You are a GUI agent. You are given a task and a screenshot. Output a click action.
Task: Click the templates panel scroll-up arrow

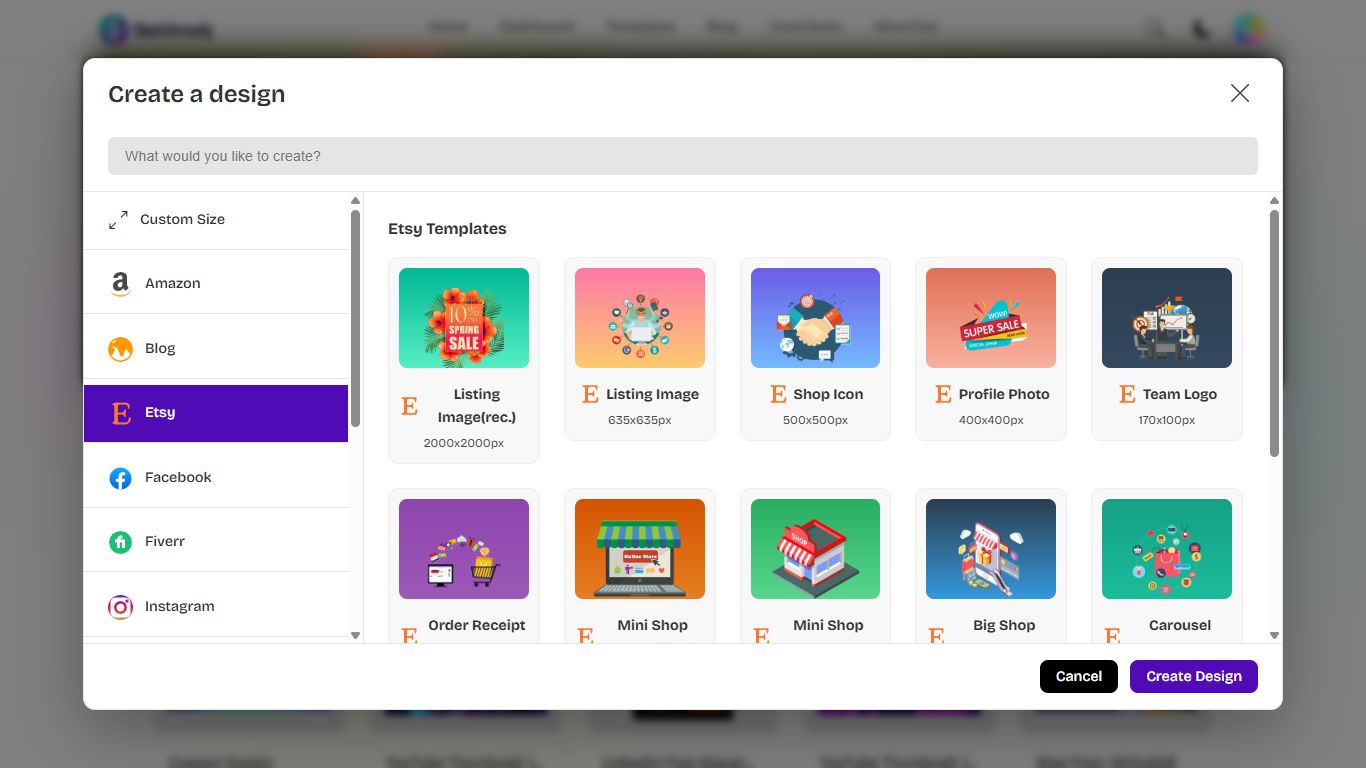[x=1274, y=201]
